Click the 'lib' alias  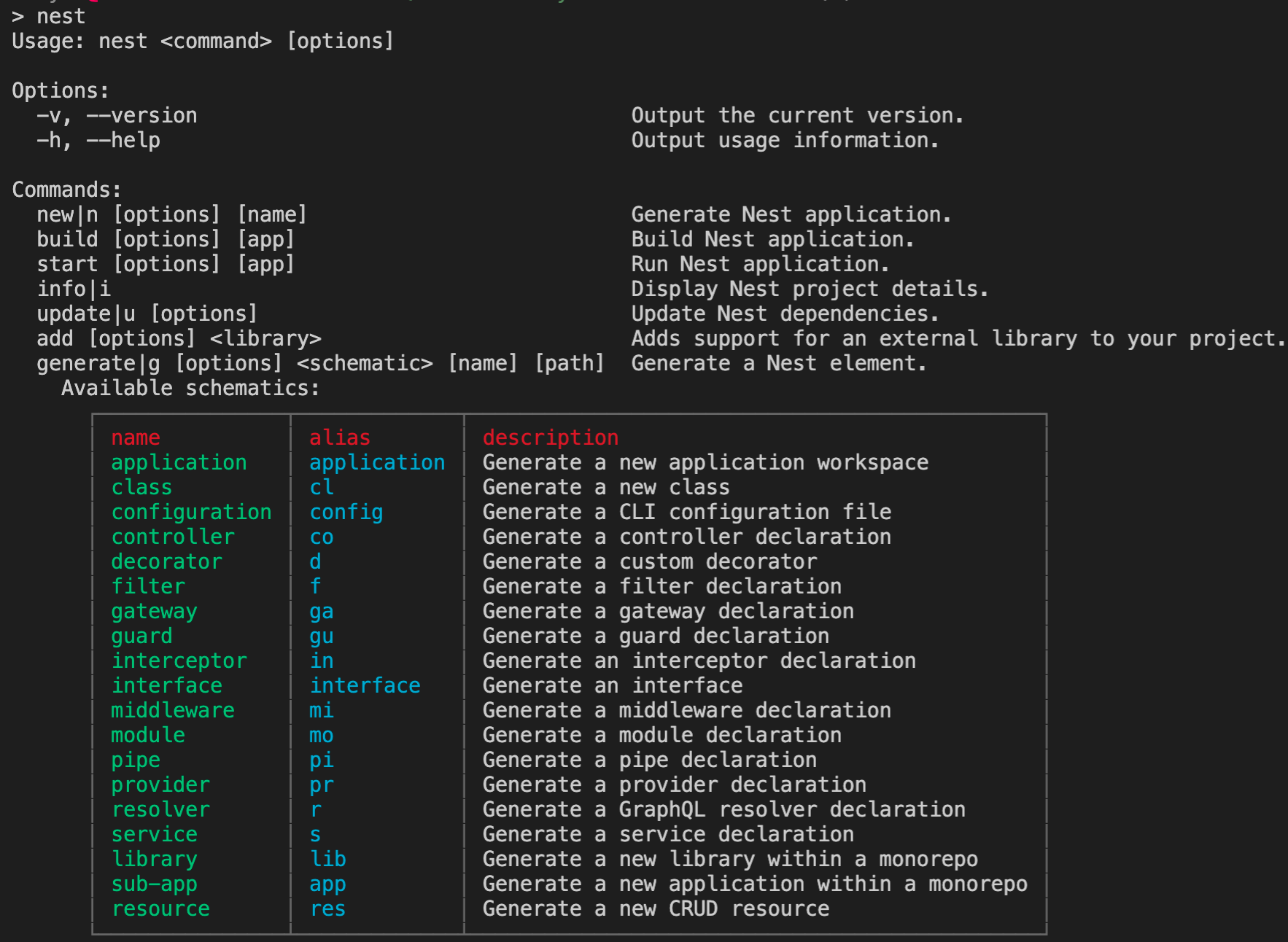327,860
